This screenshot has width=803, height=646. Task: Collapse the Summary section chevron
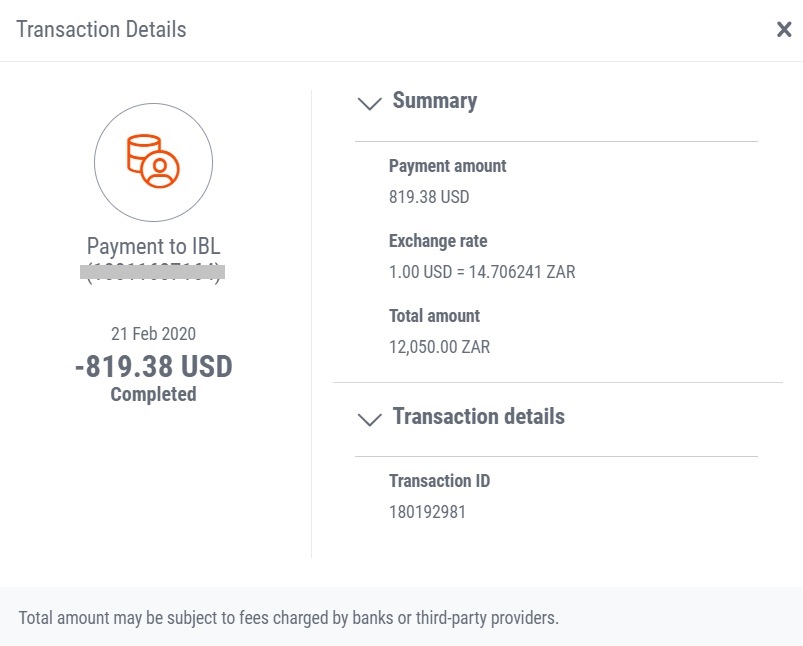coord(370,102)
